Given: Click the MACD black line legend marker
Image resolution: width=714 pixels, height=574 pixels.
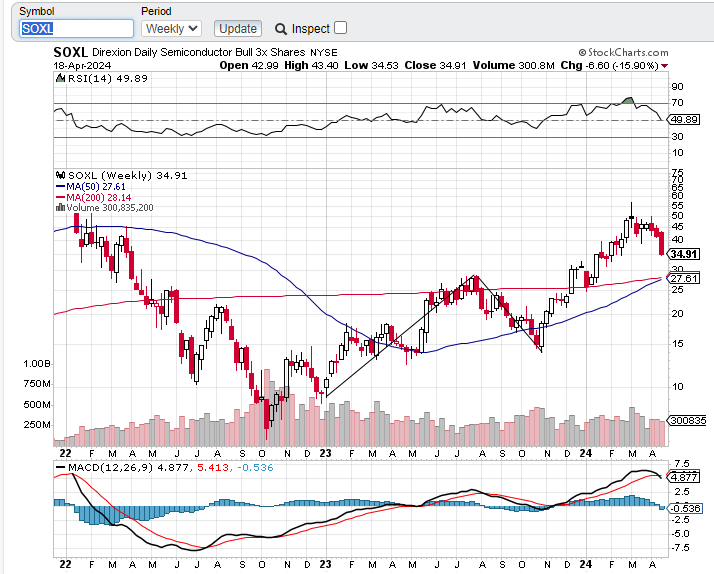Looking at the screenshot, I should 60,467.
